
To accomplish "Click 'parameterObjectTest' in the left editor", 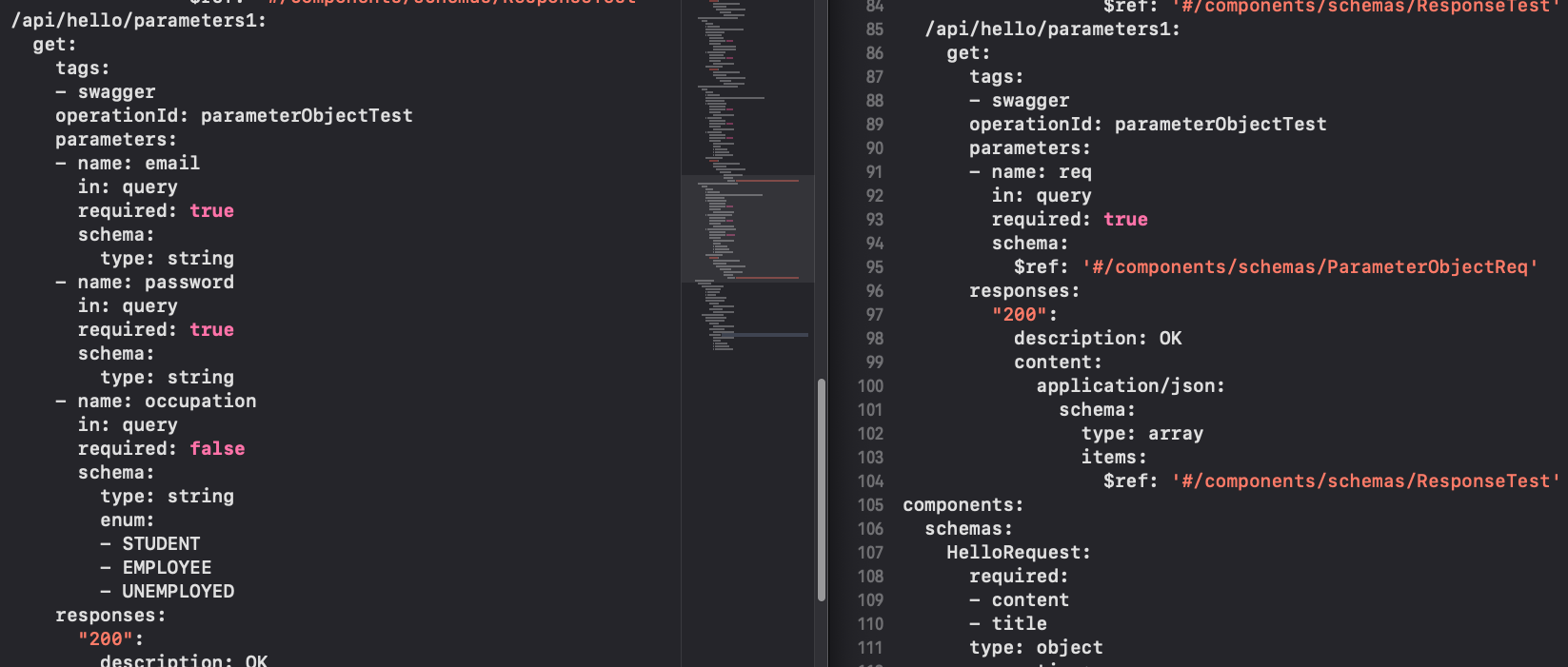I will coord(307,116).
